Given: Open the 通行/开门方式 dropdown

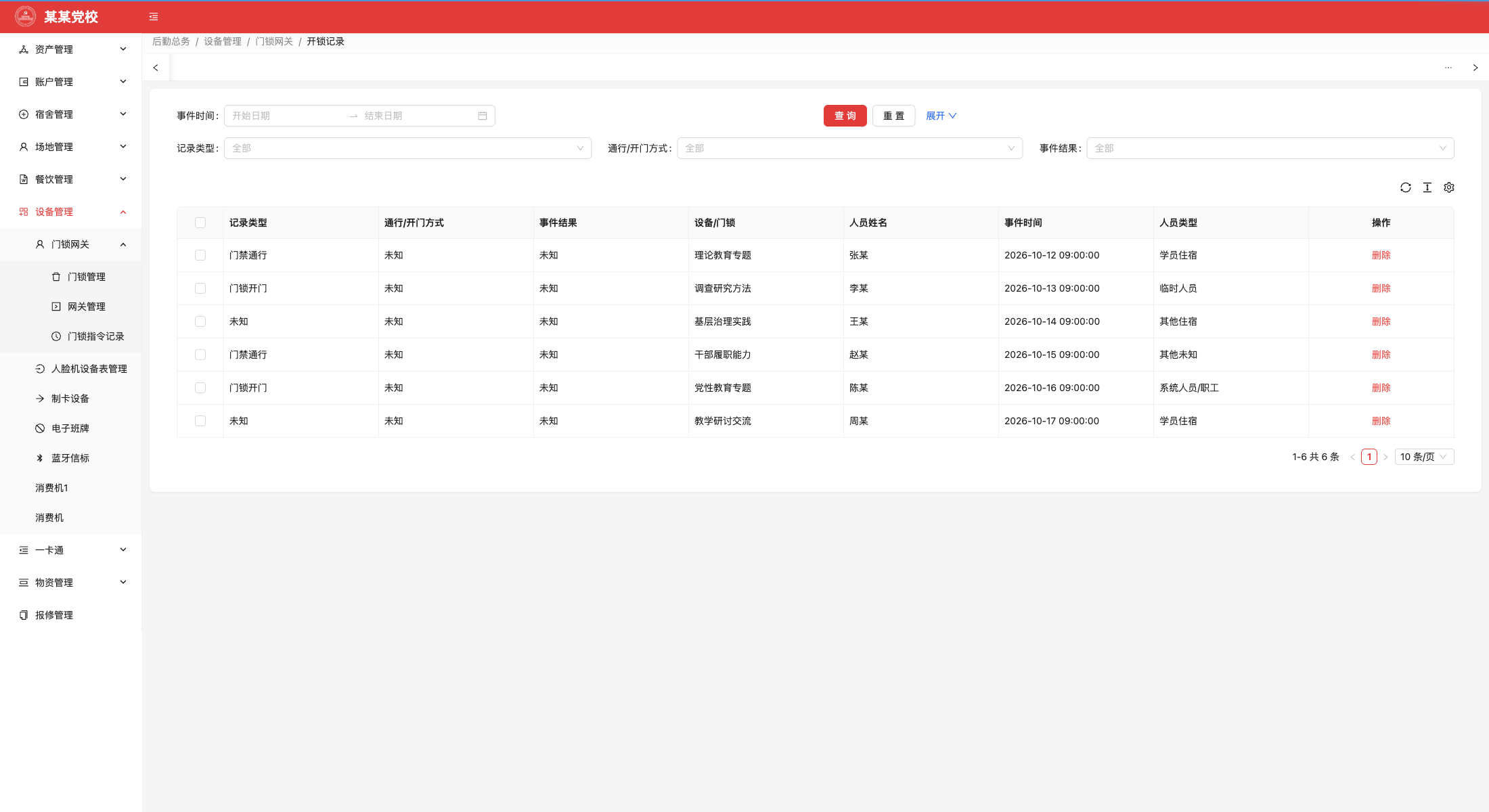Looking at the screenshot, I should tap(849, 148).
